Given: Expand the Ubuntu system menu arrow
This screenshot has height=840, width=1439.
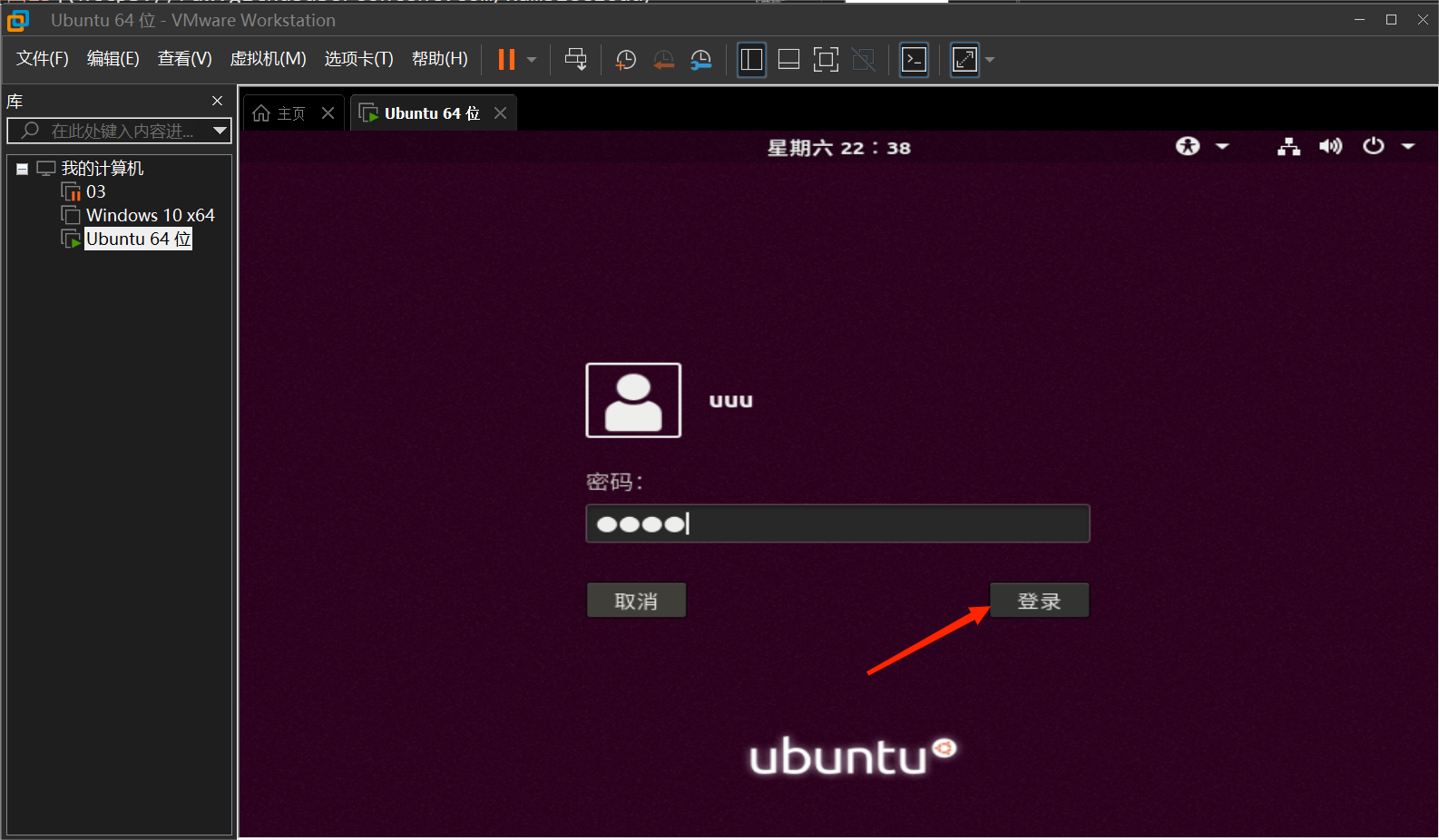Looking at the screenshot, I should (1408, 146).
